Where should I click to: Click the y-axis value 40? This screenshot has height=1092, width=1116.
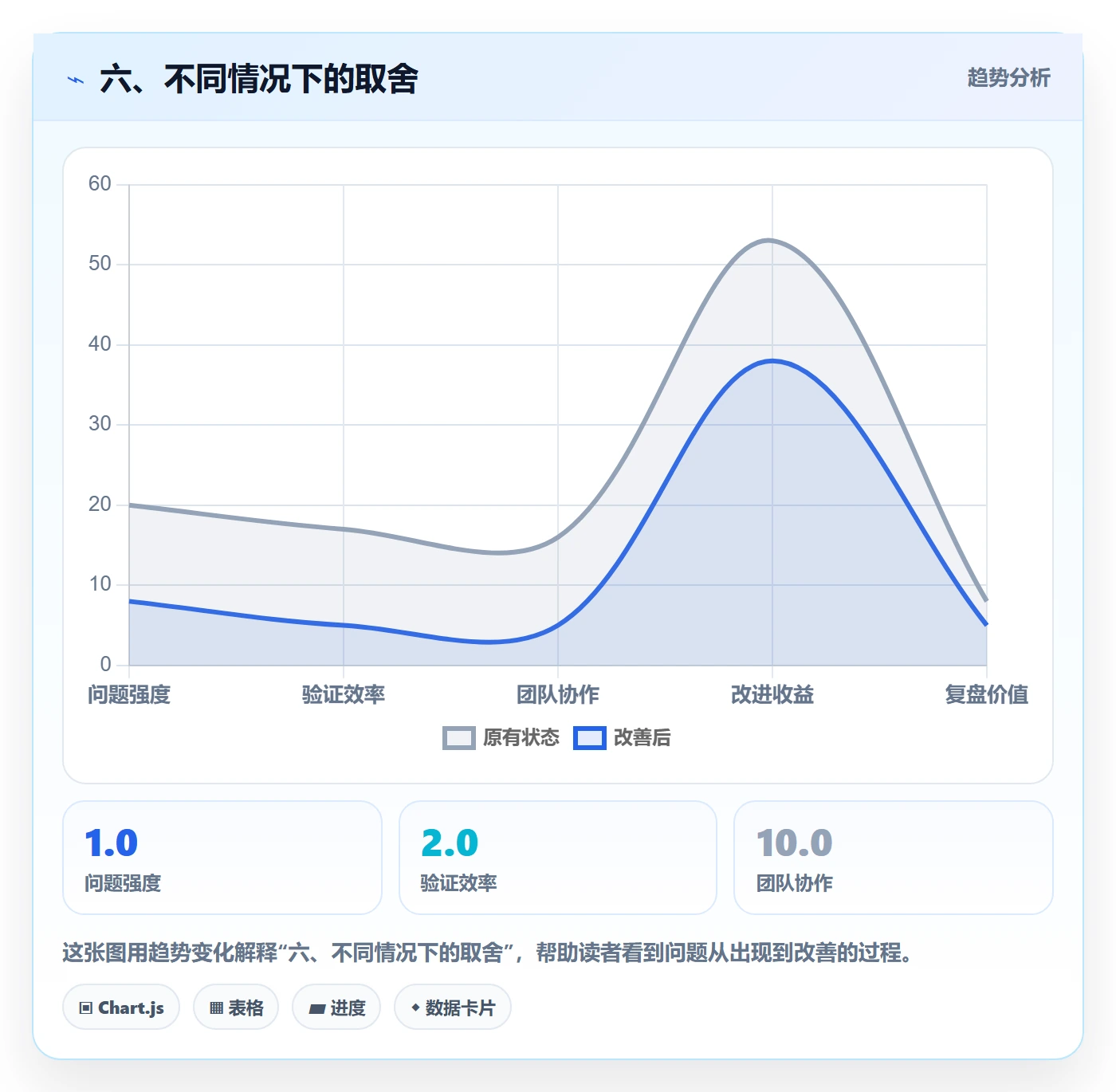[100, 344]
